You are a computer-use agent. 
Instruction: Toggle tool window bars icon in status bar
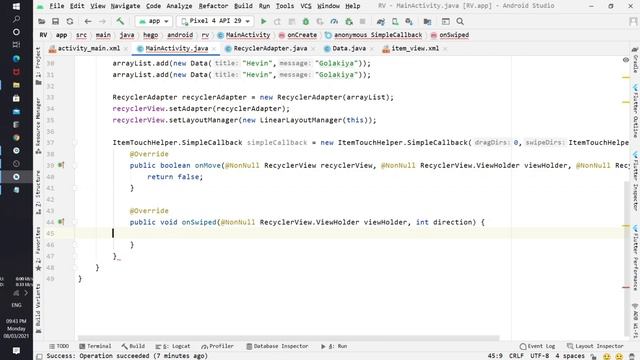click(39, 356)
